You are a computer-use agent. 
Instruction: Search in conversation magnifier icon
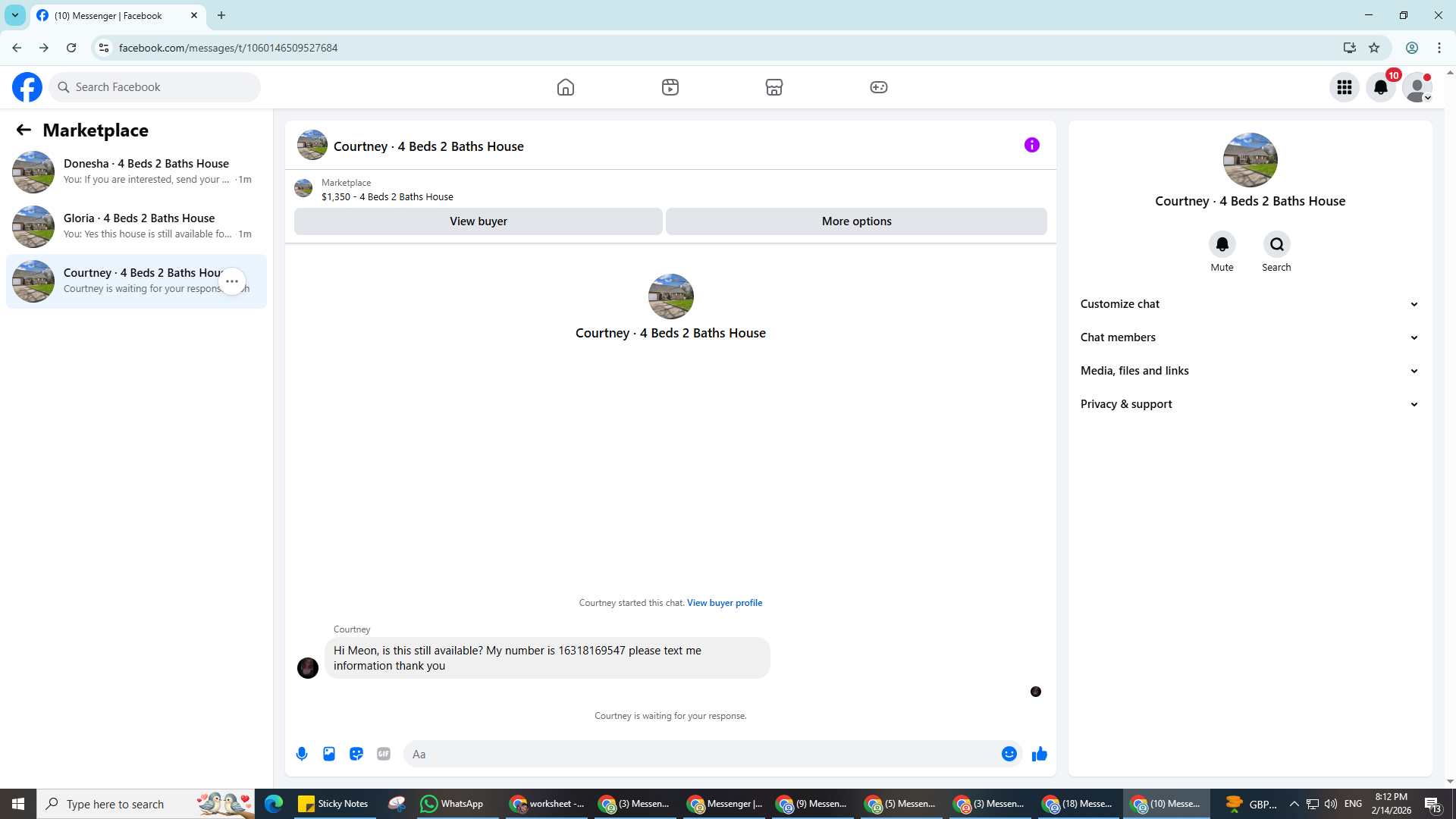pyautogui.click(x=1276, y=244)
